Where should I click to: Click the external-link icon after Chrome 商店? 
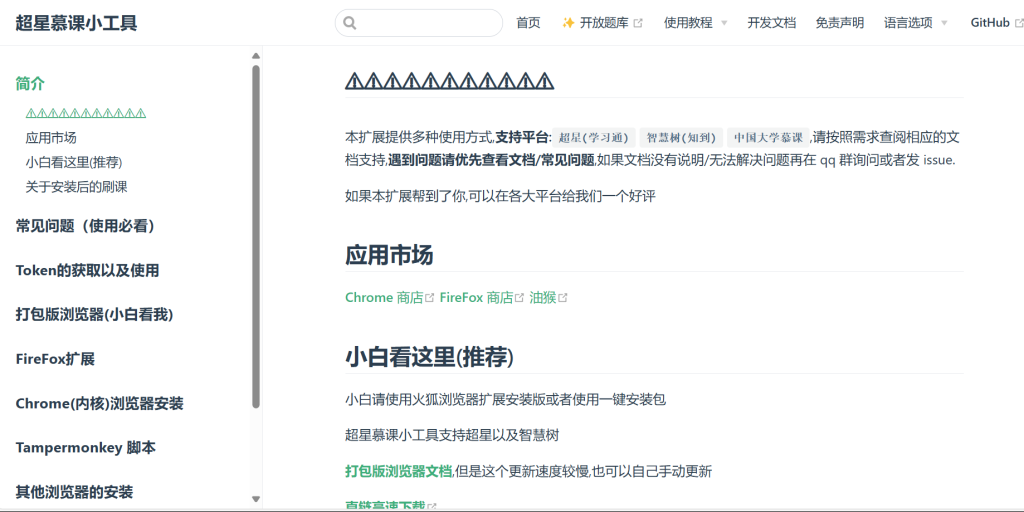(429, 298)
